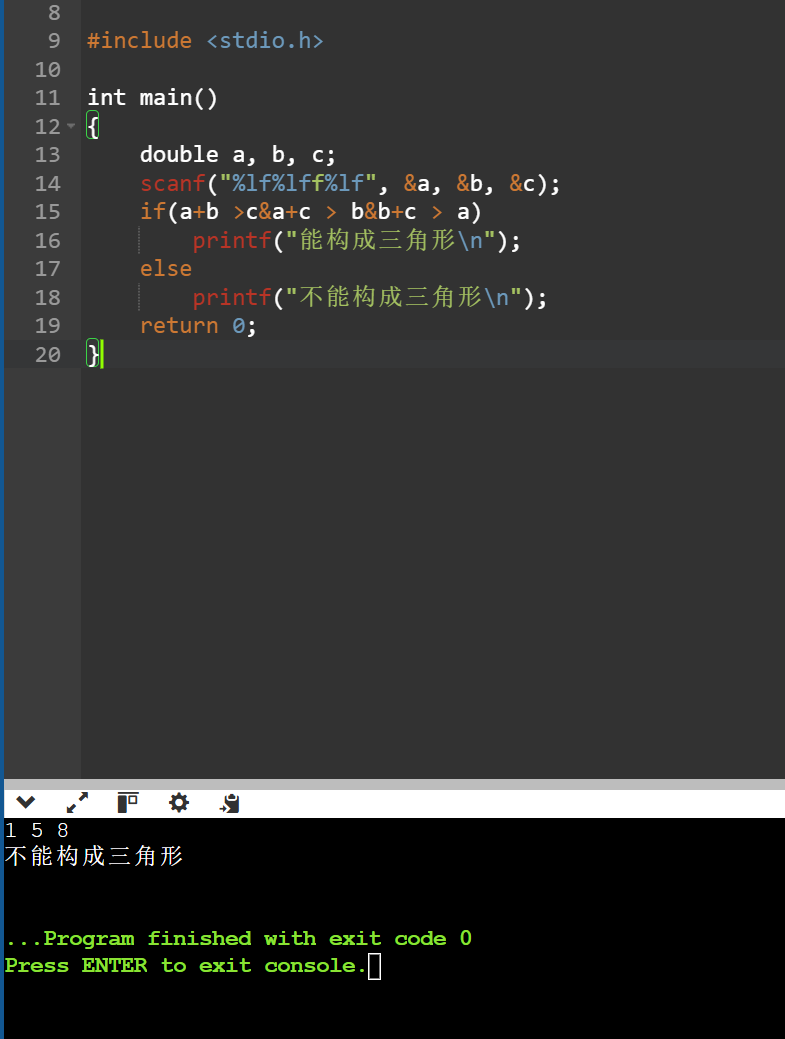This screenshot has height=1039, width=785.
Task: Click the 'else' keyword
Action: (x=166, y=269)
